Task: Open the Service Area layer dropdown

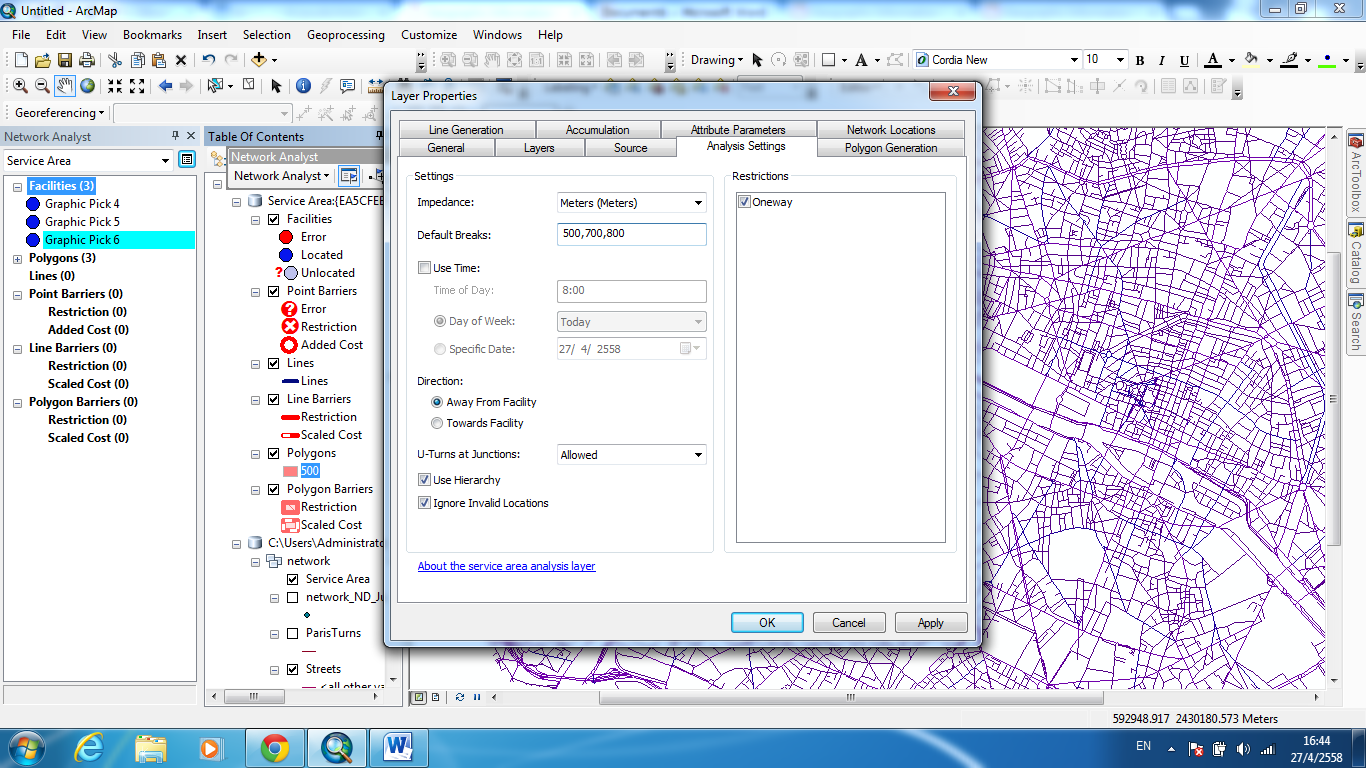Action: pos(166,160)
